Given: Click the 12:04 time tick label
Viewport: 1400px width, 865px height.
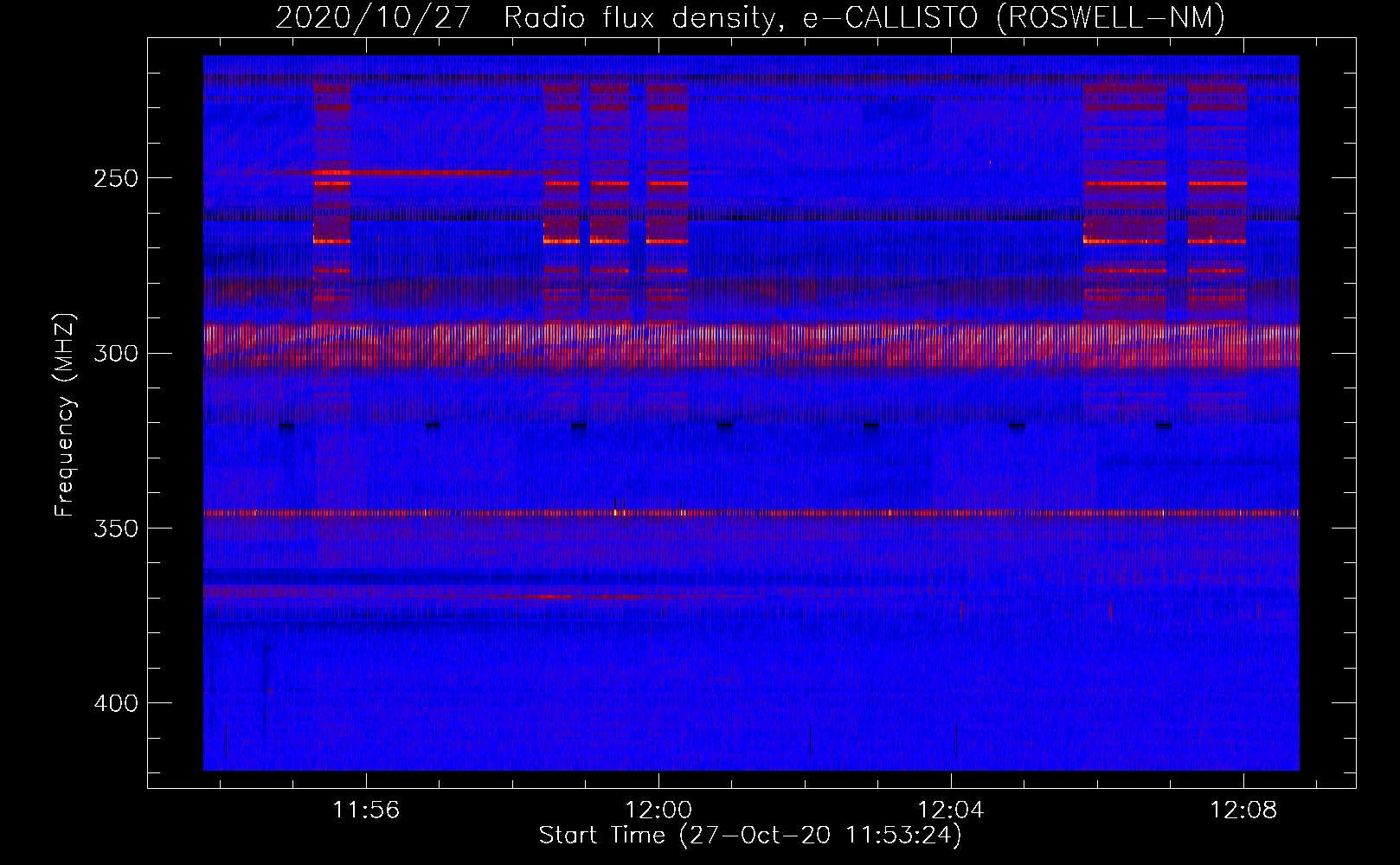Looking at the screenshot, I should coord(951,810).
